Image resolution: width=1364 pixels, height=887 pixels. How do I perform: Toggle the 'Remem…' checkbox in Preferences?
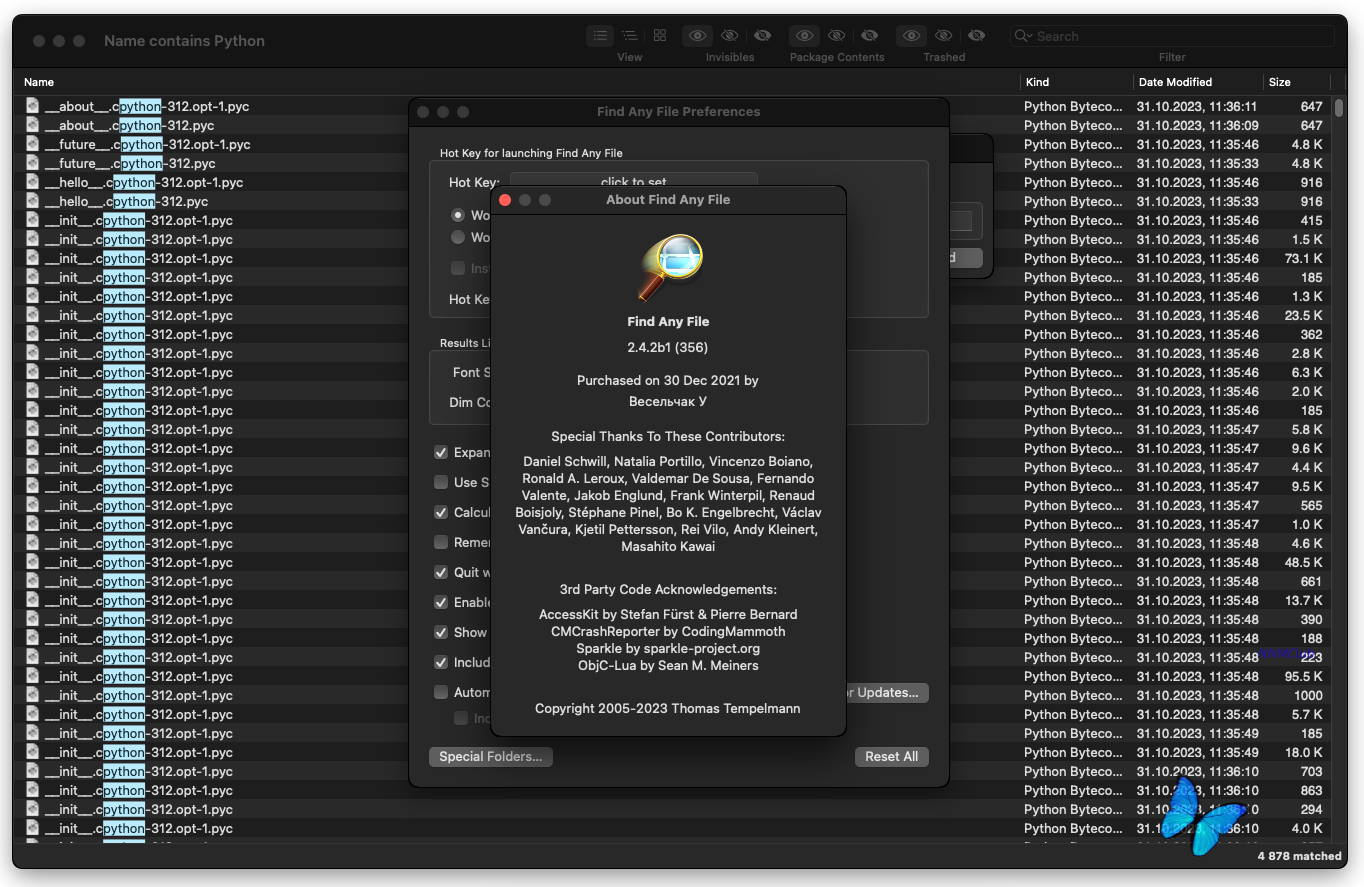click(441, 542)
